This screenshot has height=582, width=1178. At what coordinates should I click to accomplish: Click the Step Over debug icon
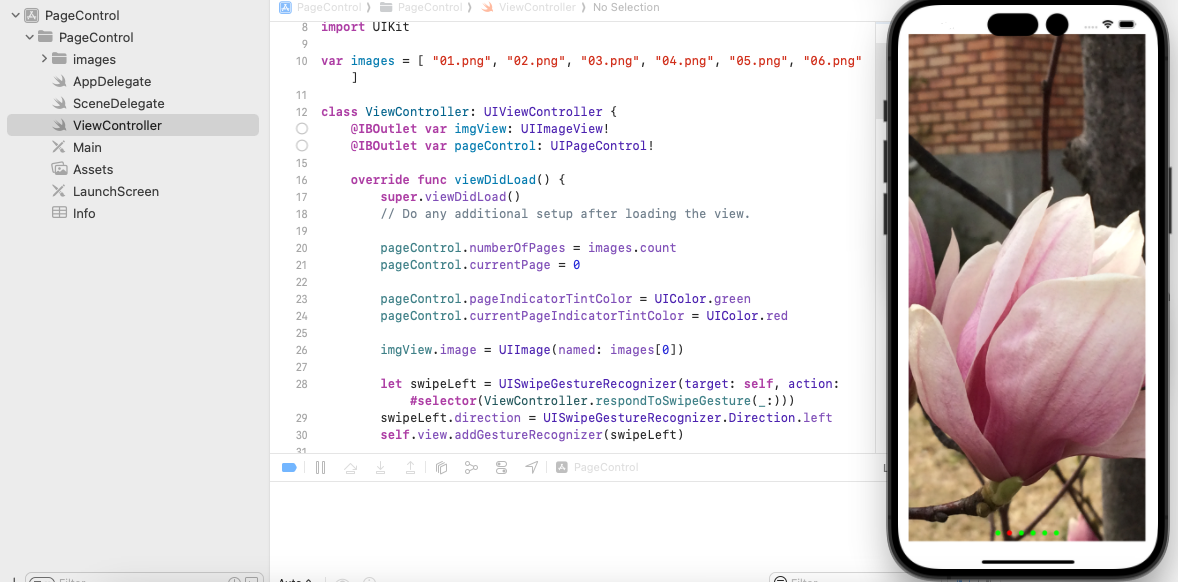coord(350,468)
